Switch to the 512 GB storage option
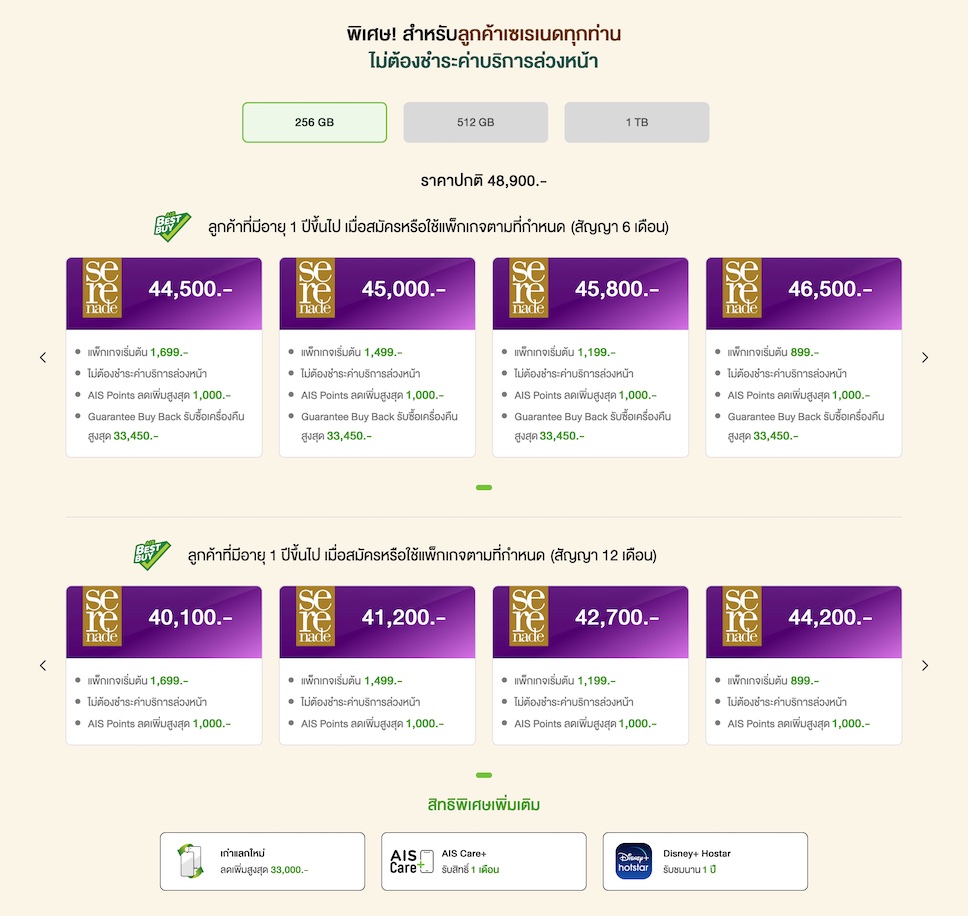 click(x=476, y=122)
